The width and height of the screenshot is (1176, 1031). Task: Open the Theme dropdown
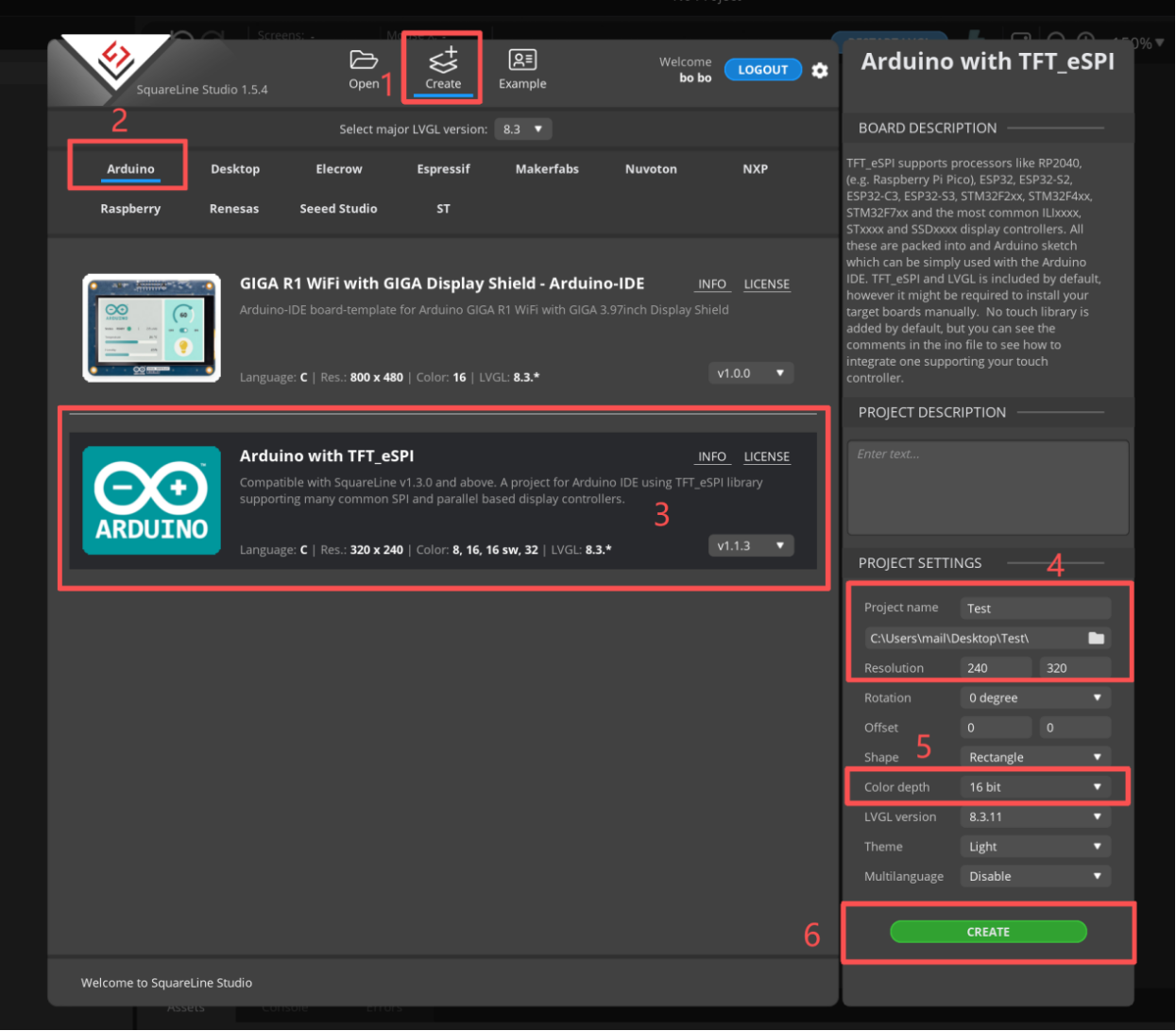pos(1035,847)
